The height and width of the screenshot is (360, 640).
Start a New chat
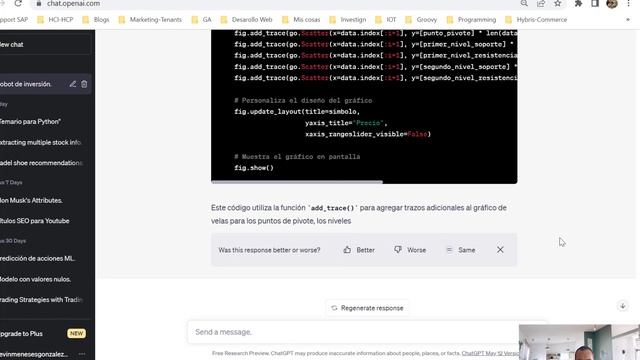click(x=45, y=44)
